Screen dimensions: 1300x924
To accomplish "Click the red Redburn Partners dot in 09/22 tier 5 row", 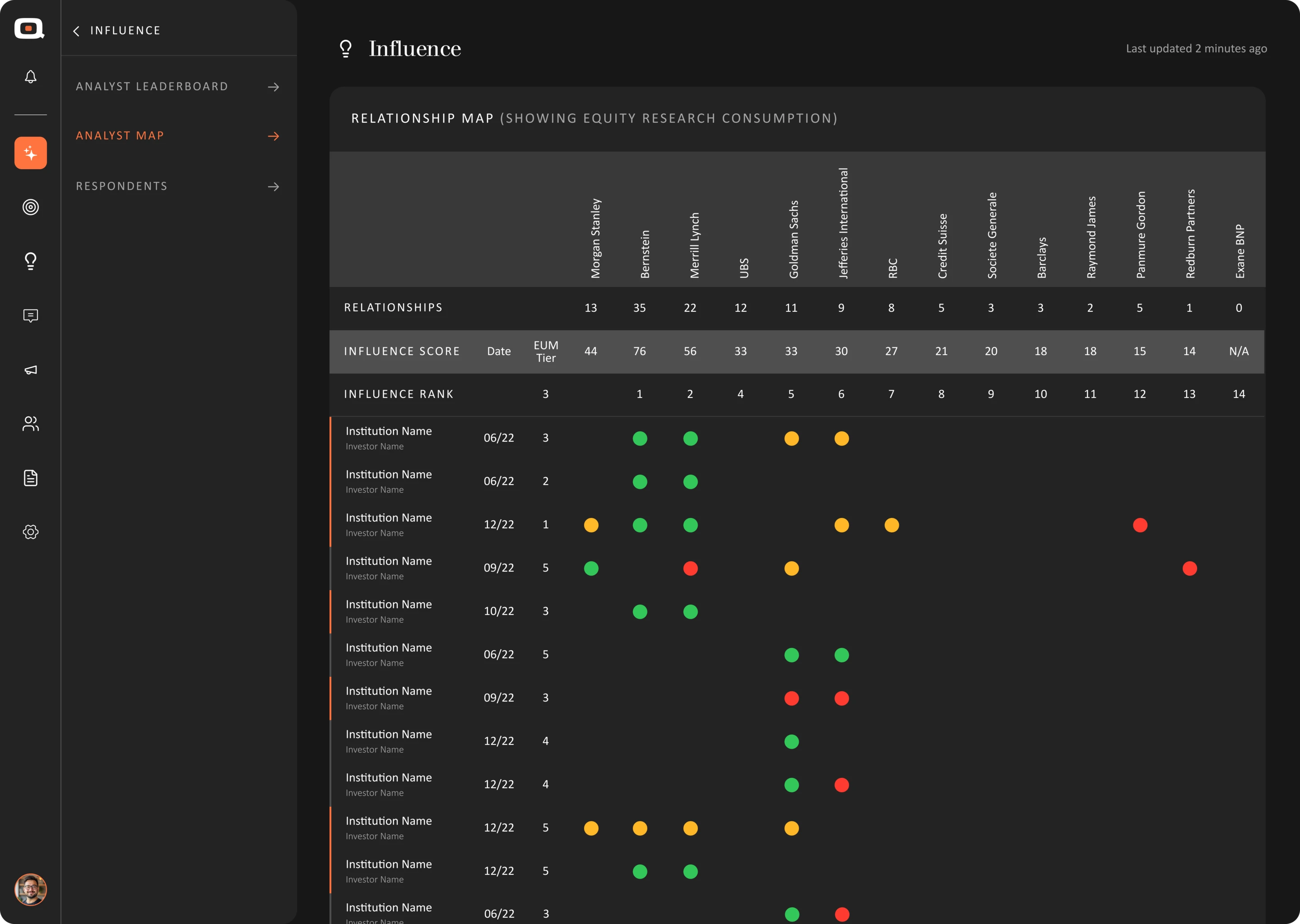I will click(x=1189, y=568).
